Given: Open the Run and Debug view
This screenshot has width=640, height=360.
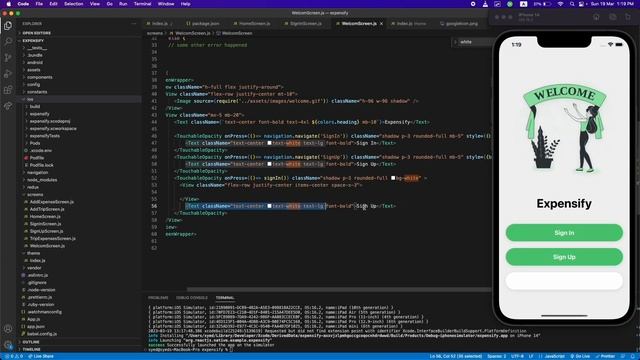Looking at the screenshot, I should point(8,74).
